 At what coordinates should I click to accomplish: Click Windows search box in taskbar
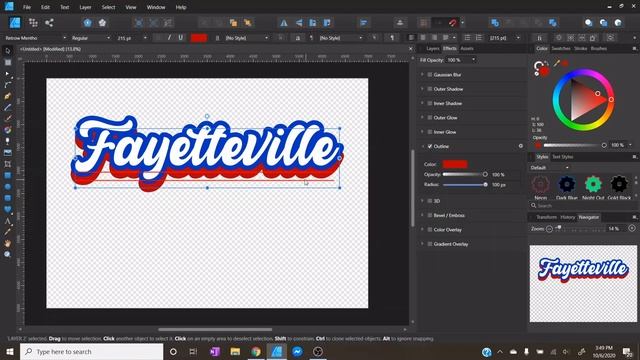point(91,351)
